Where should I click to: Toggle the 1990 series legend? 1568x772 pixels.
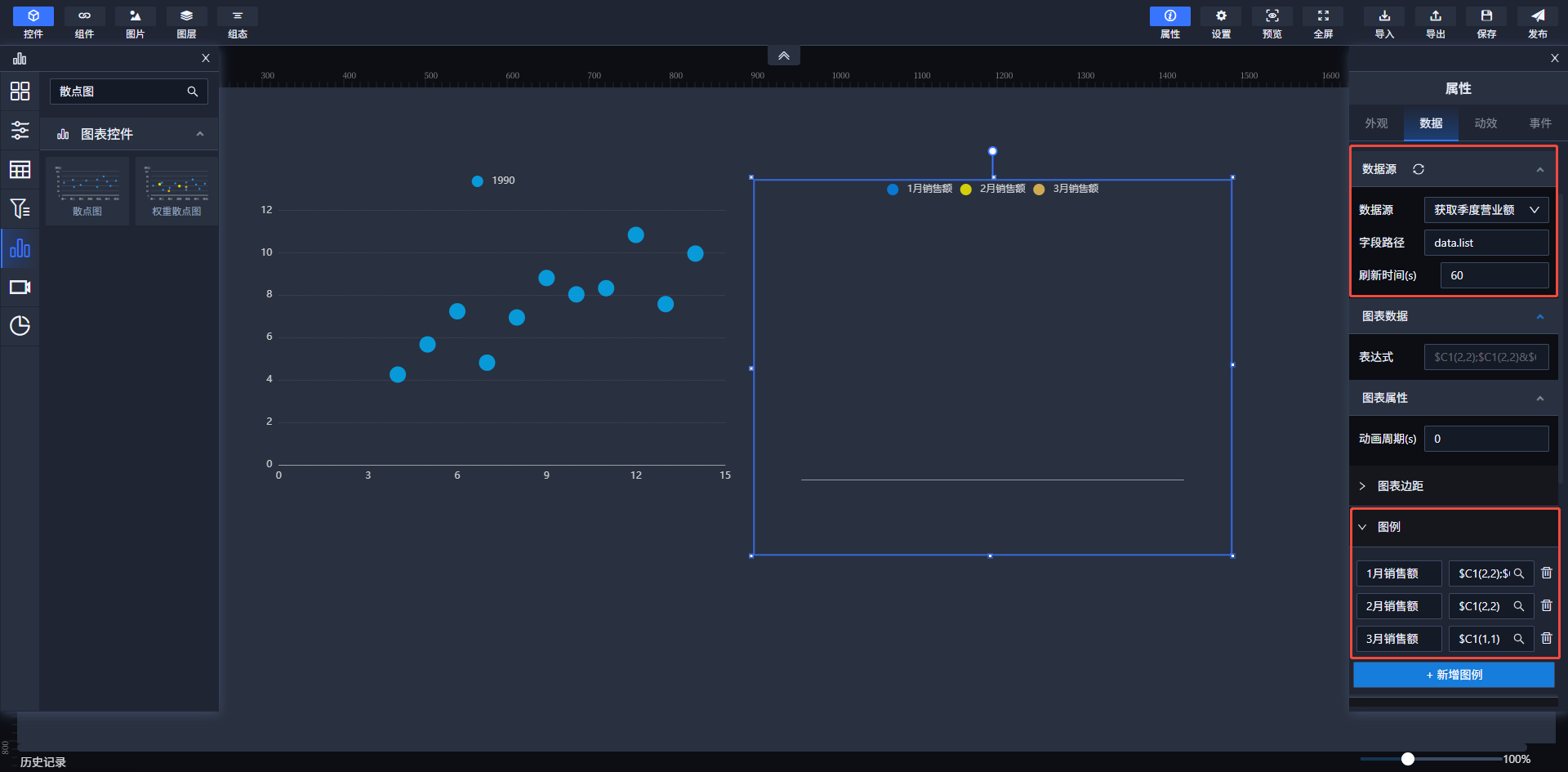[493, 181]
